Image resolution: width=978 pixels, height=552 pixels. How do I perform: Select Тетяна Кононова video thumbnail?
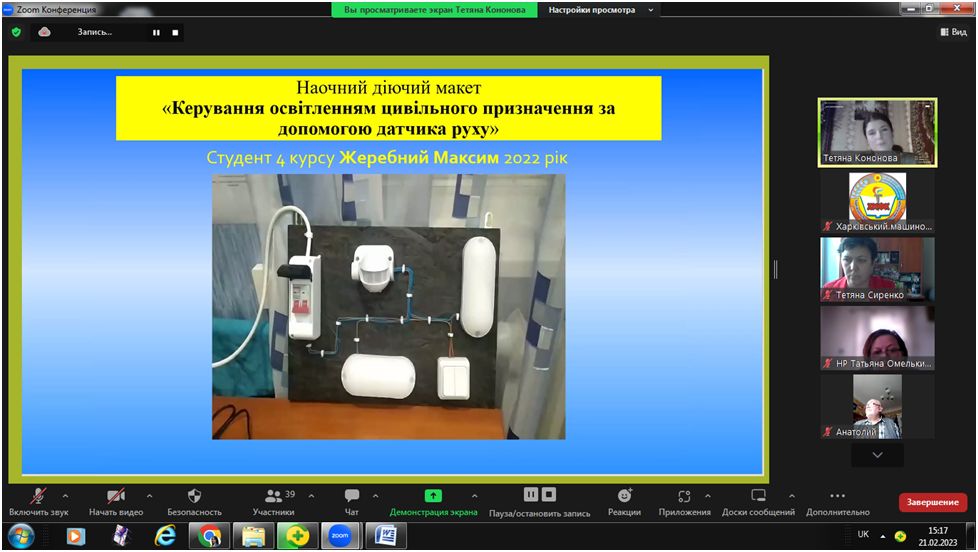[x=877, y=132]
